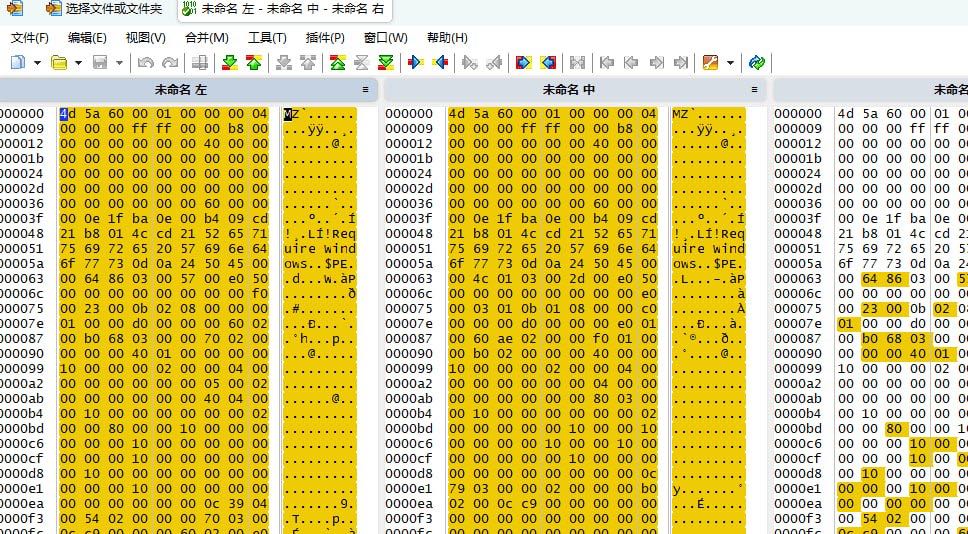
Task: Jump to the previous difference (green up arrow)
Action: (x=253, y=63)
